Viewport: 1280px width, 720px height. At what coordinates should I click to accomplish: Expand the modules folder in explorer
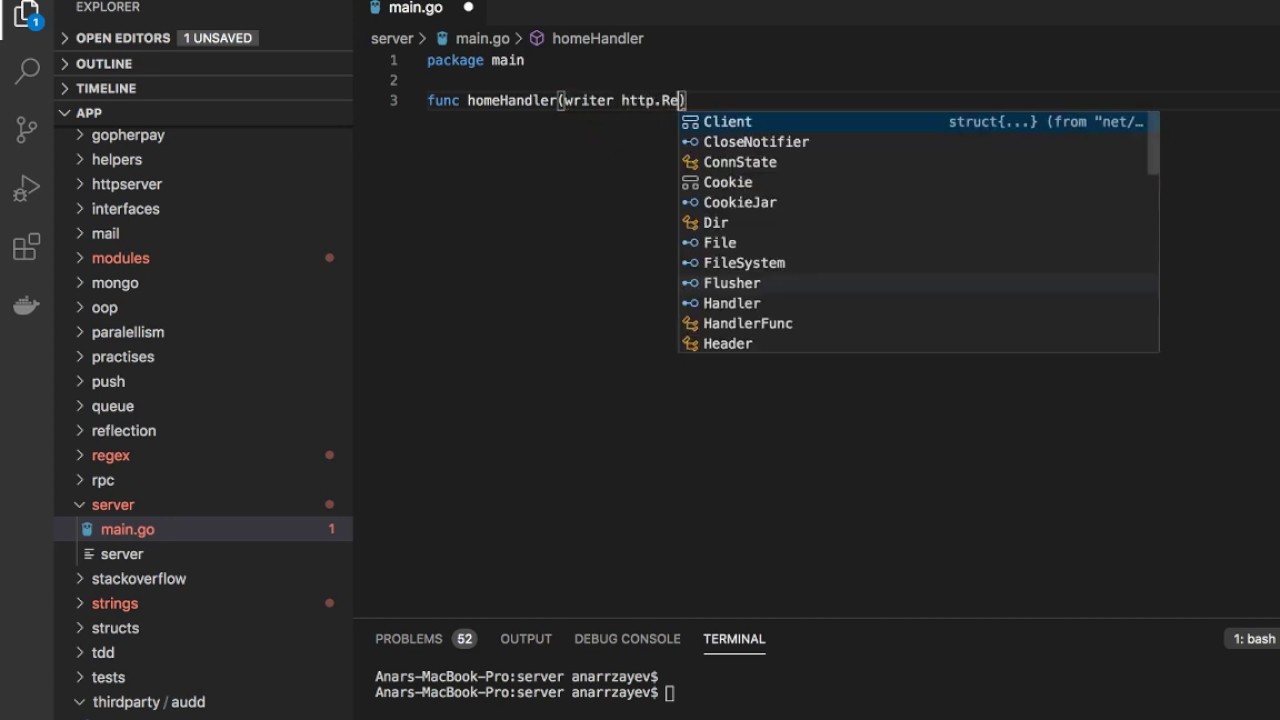tap(204, 258)
